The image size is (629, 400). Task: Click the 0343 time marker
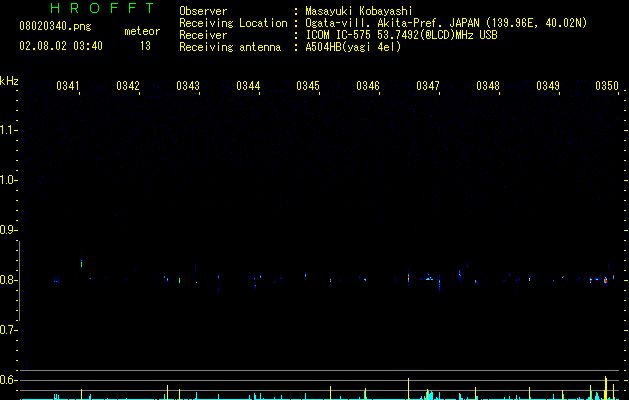[188, 86]
